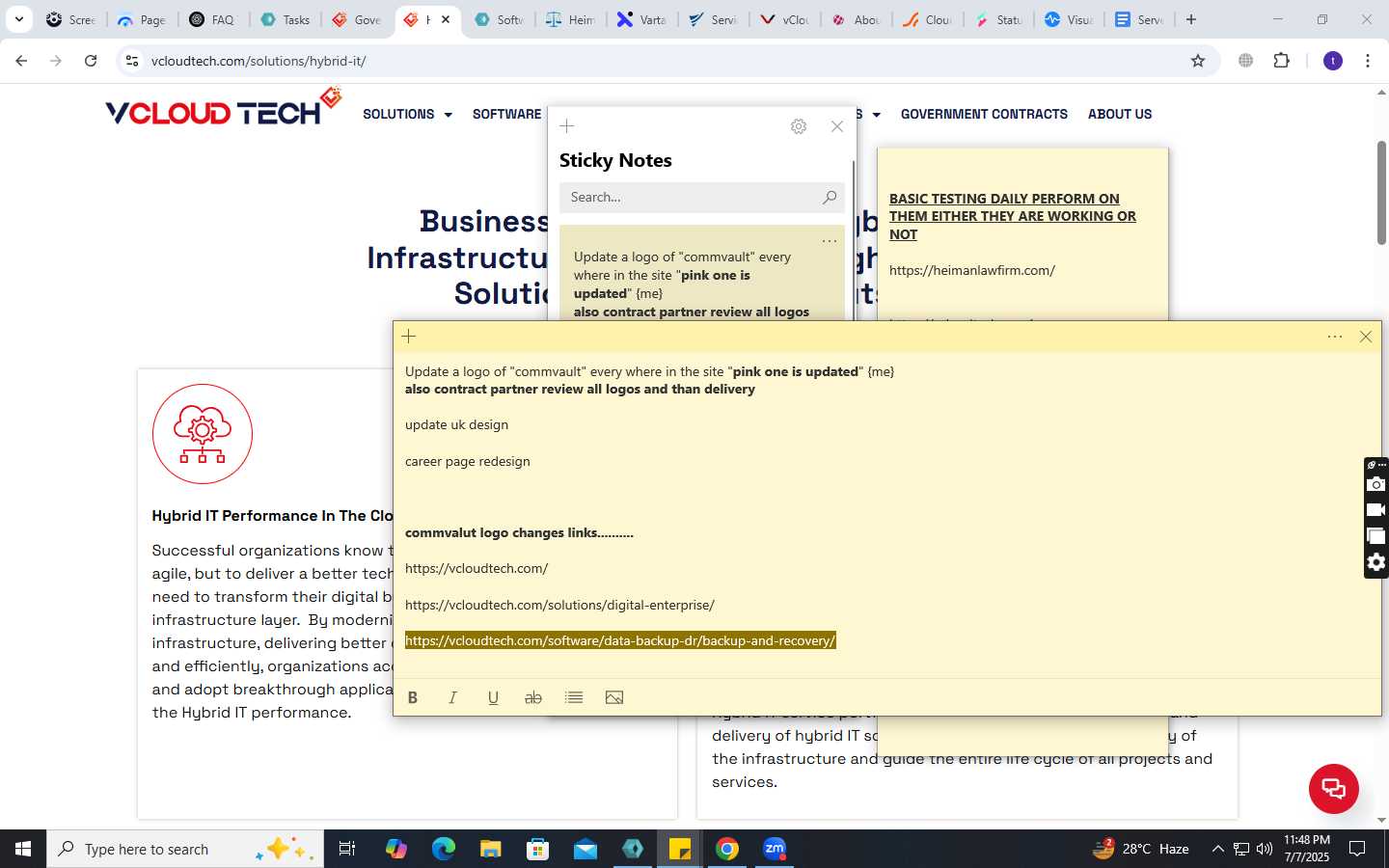This screenshot has height=868, width=1389.
Task: Click the webpage vertical scrollbar thumb
Action: point(1381,193)
